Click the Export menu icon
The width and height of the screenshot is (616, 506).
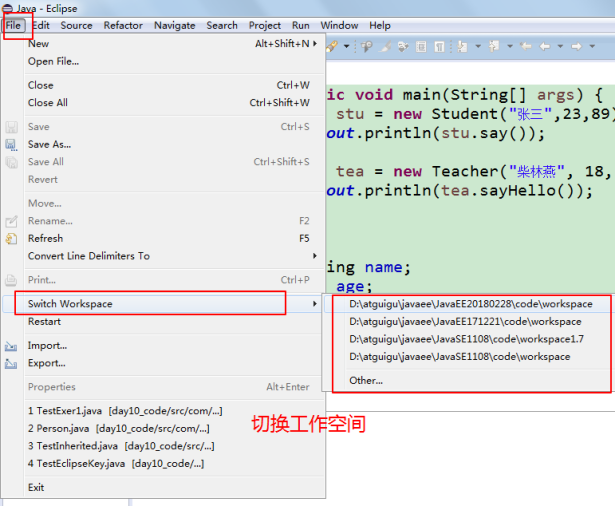[11, 364]
